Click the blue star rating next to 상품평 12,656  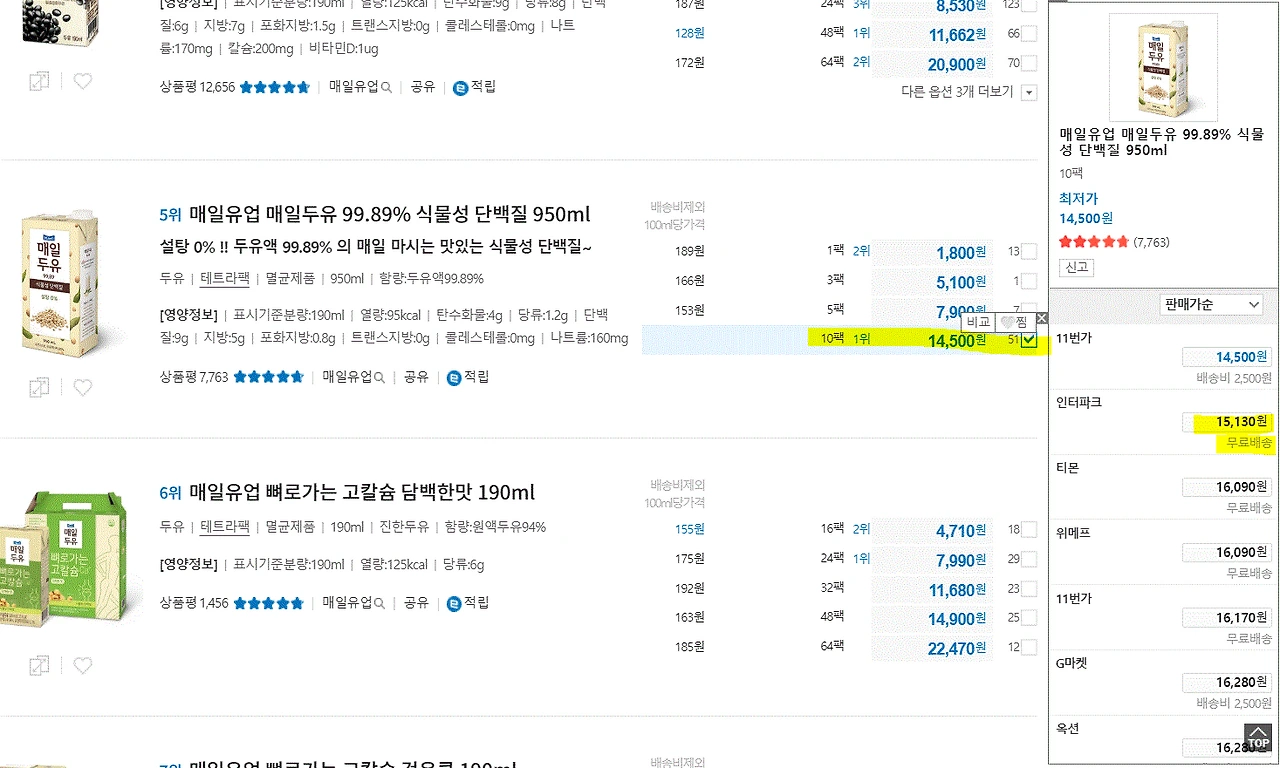pos(275,87)
